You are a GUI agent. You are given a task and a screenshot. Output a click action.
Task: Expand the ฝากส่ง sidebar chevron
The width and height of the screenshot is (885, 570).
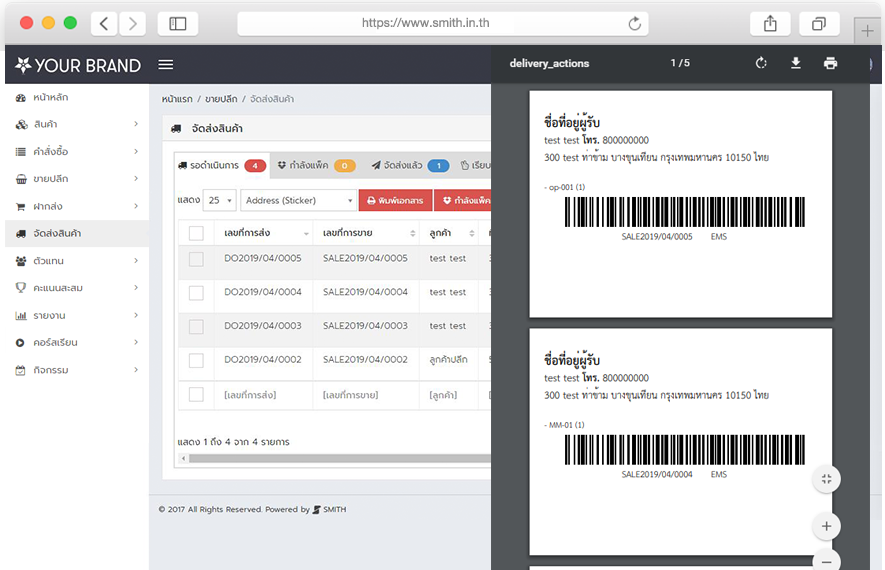136,206
